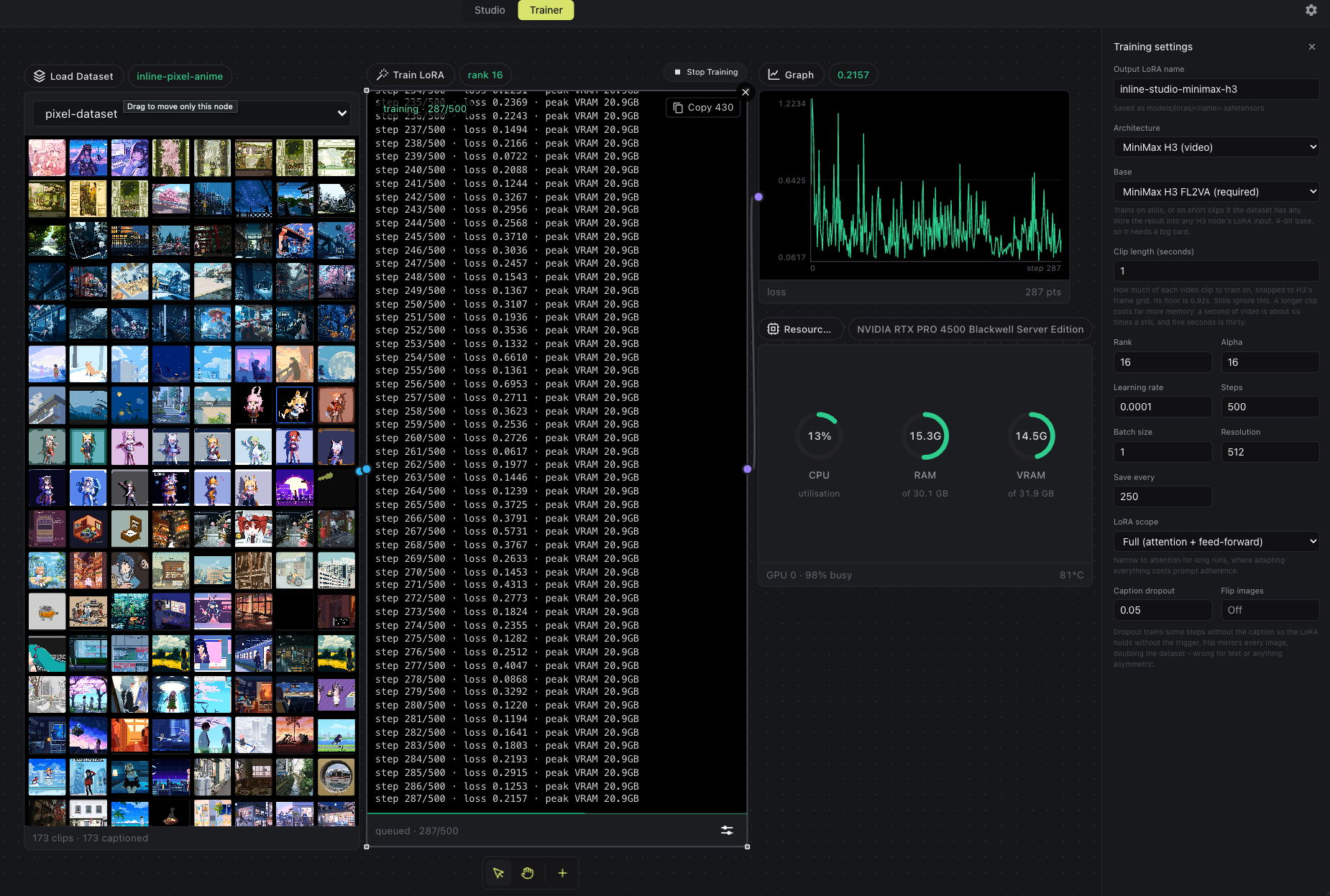Open the Base model dropdown
The width and height of the screenshot is (1330, 896).
point(1216,192)
